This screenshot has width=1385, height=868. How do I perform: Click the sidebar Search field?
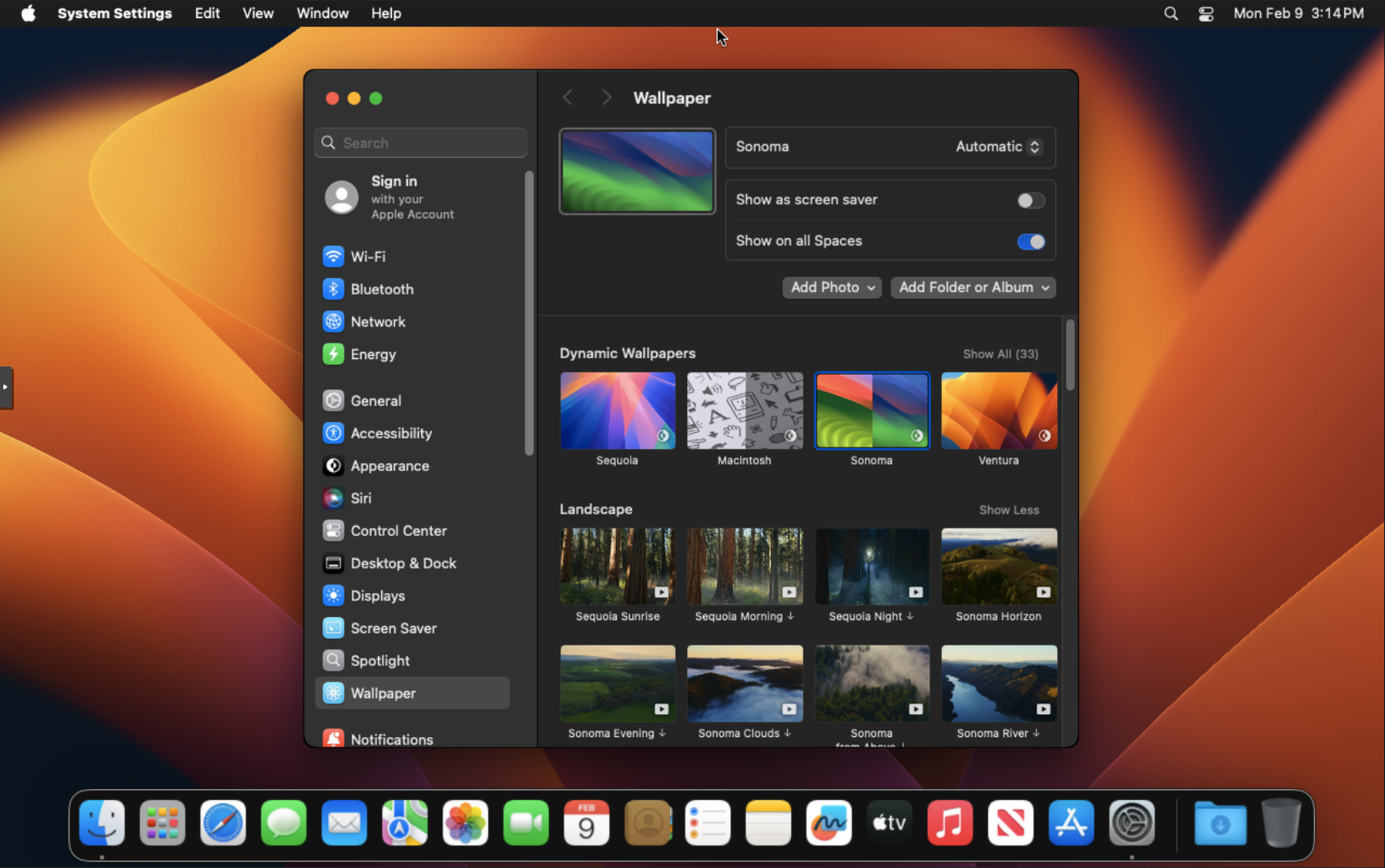click(x=420, y=142)
